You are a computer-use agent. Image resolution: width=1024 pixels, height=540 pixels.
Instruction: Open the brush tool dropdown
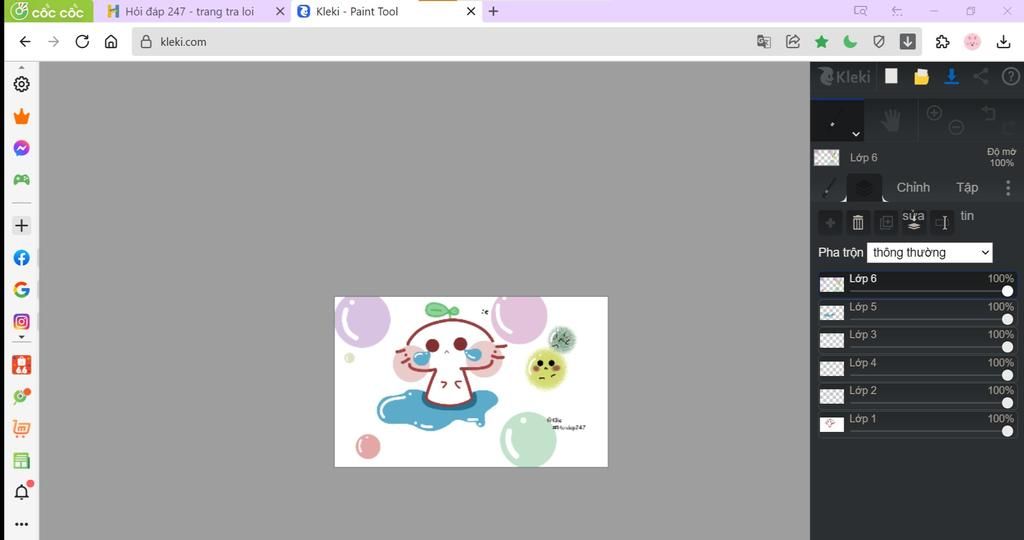856,135
